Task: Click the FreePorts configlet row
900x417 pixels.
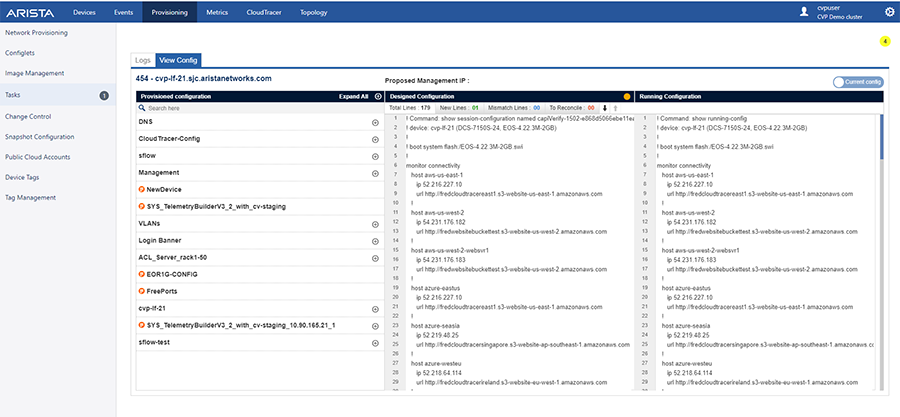Action: pos(260,291)
